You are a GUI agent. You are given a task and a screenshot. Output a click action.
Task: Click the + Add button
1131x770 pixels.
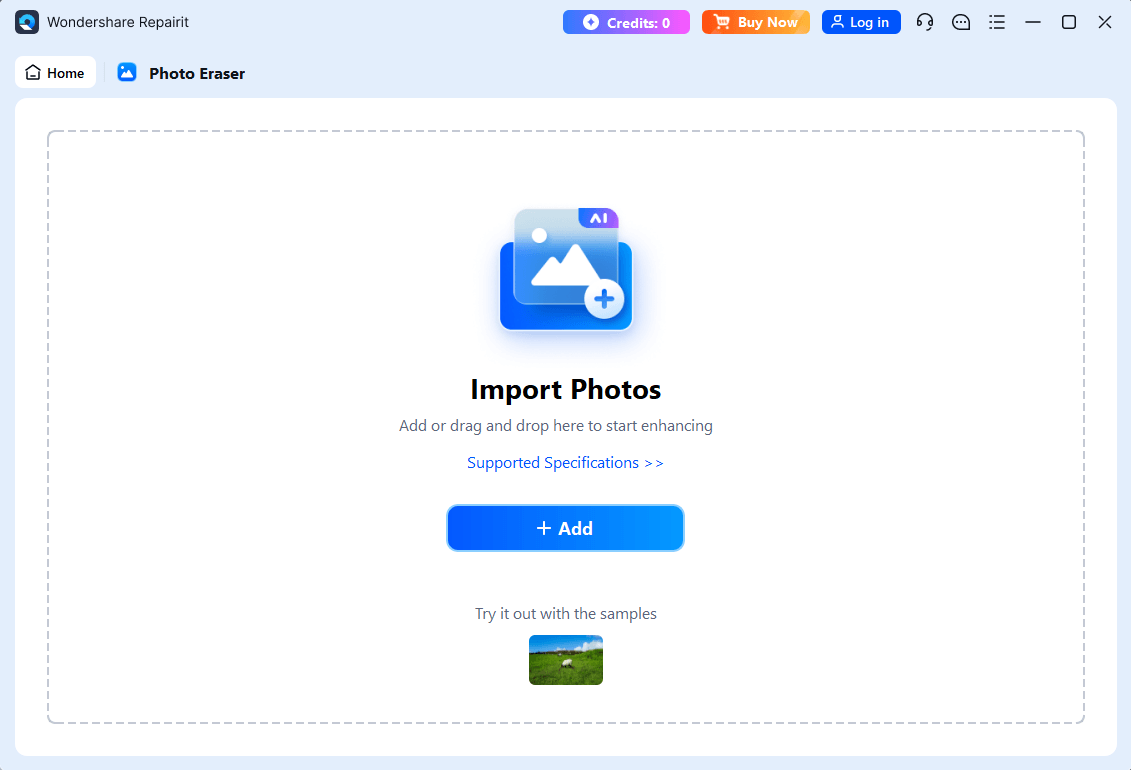coord(565,528)
